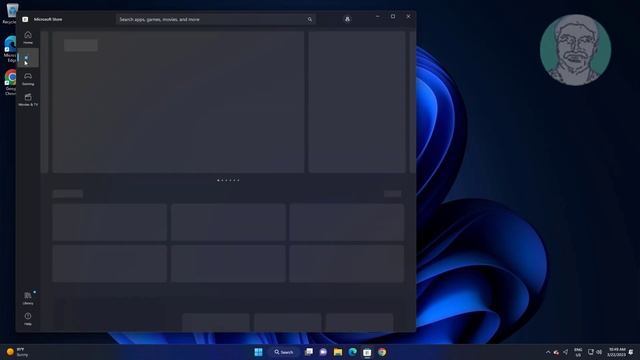Select the Microsoft Edge desktop shortcut
This screenshot has width=640, height=360.
(x=10, y=49)
